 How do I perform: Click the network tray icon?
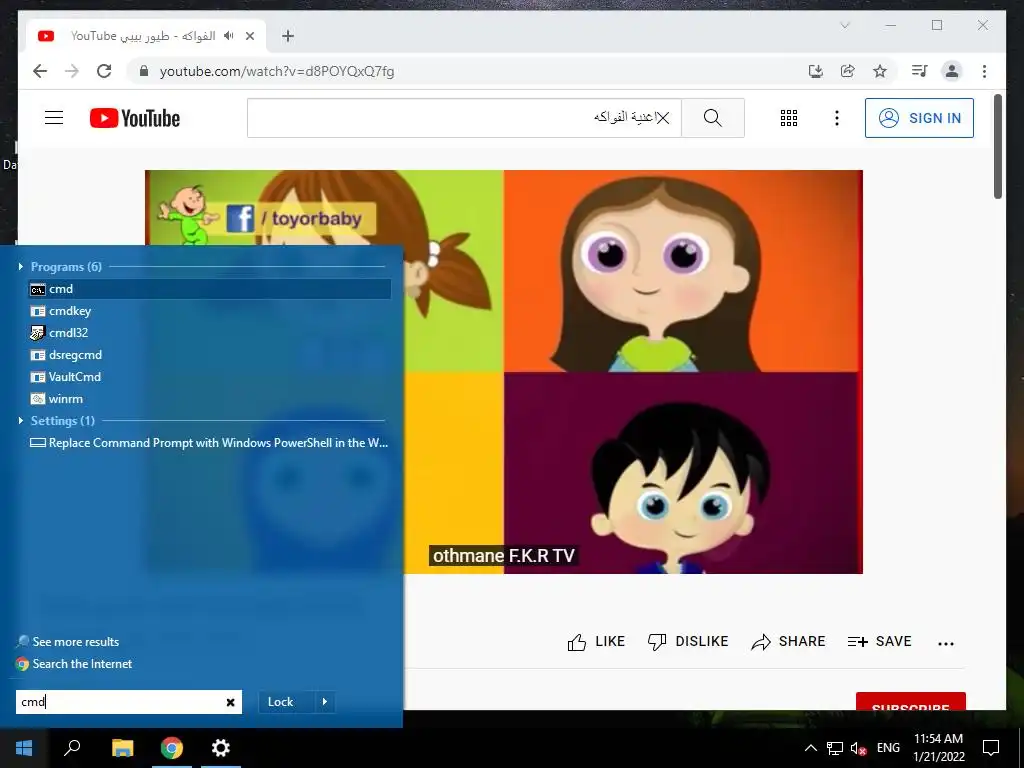click(835, 748)
